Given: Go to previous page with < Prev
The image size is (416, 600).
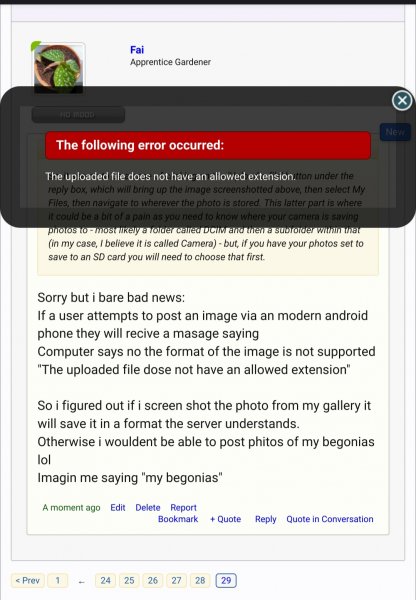Looking at the screenshot, I should [28, 580].
